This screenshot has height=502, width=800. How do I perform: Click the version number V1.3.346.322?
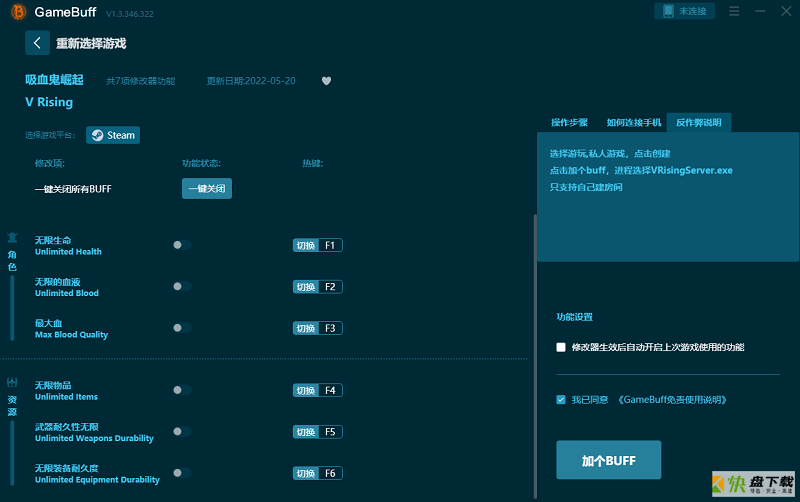tap(130, 14)
